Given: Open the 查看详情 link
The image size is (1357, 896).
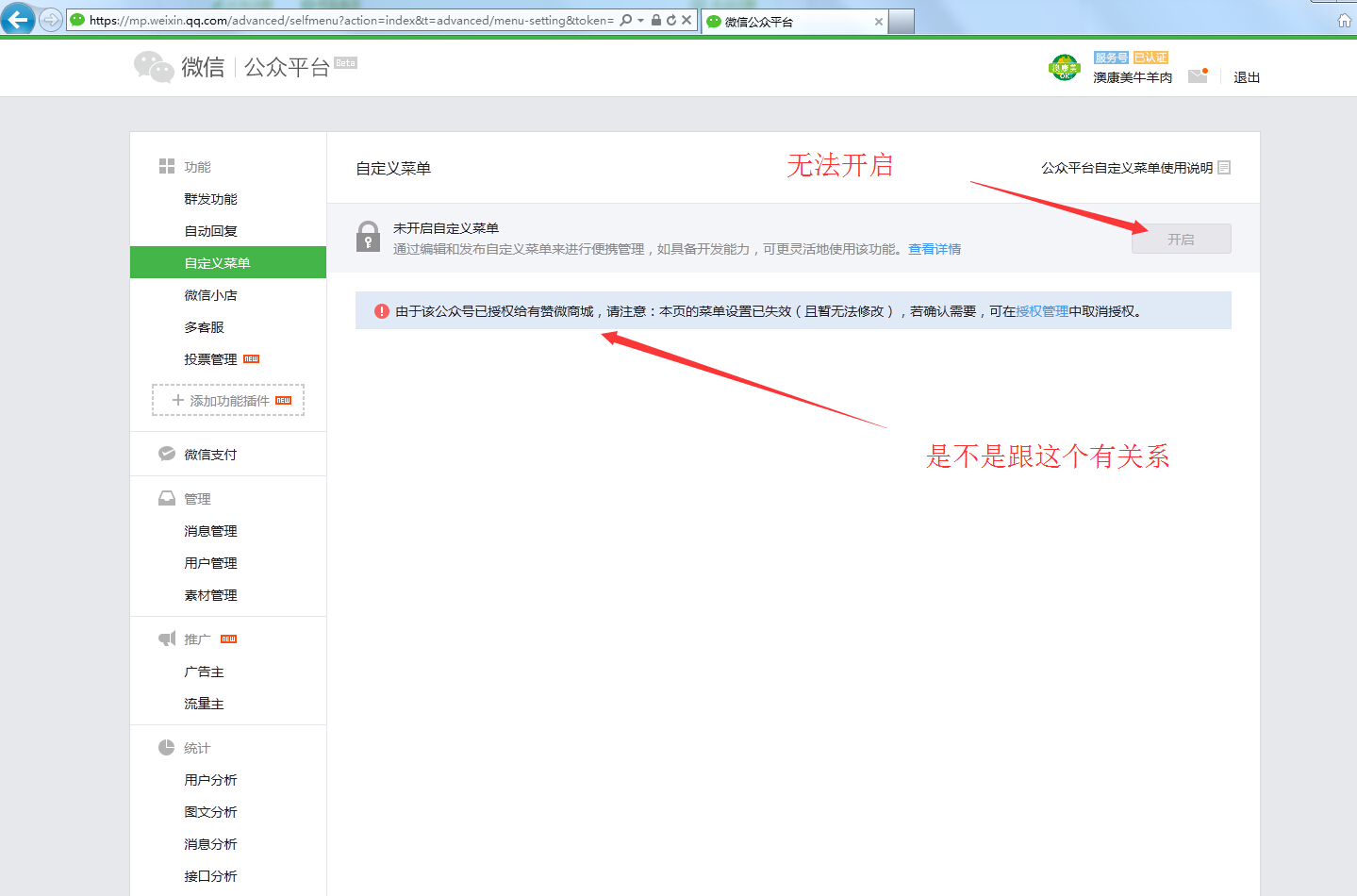Looking at the screenshot, I should click(935, 248).
